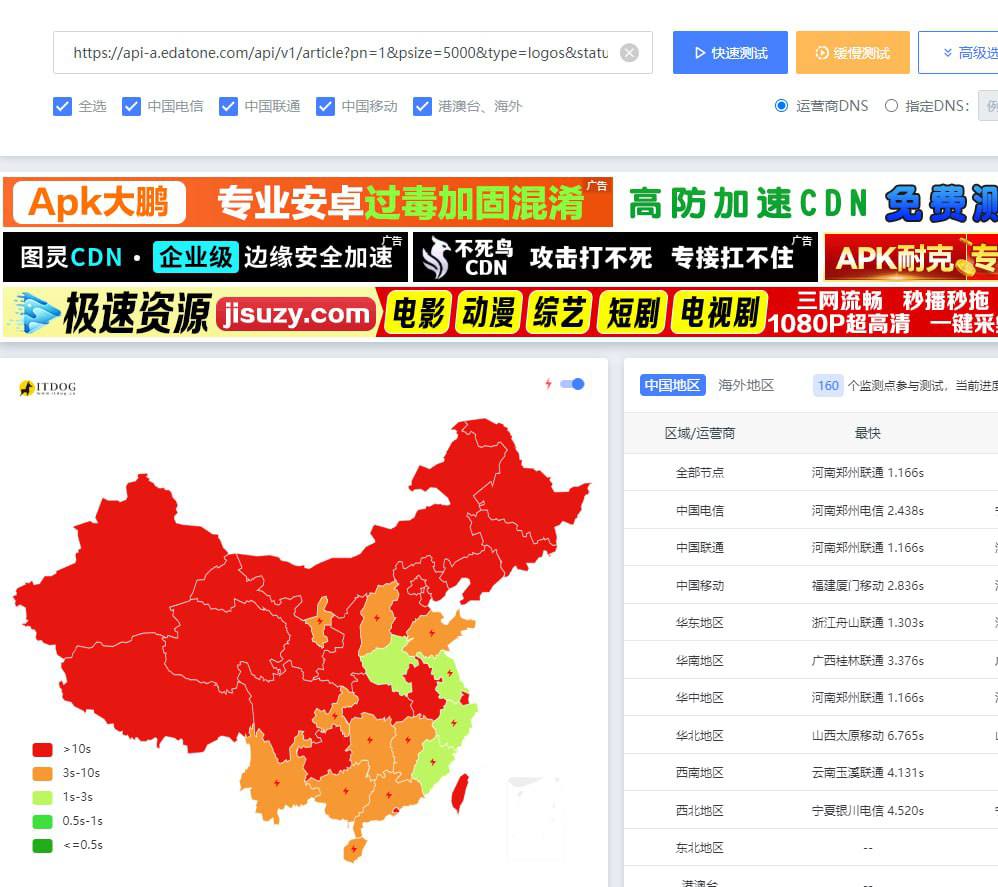
Task: Switch to the 海外地区 tab
Action: (746, 385)
